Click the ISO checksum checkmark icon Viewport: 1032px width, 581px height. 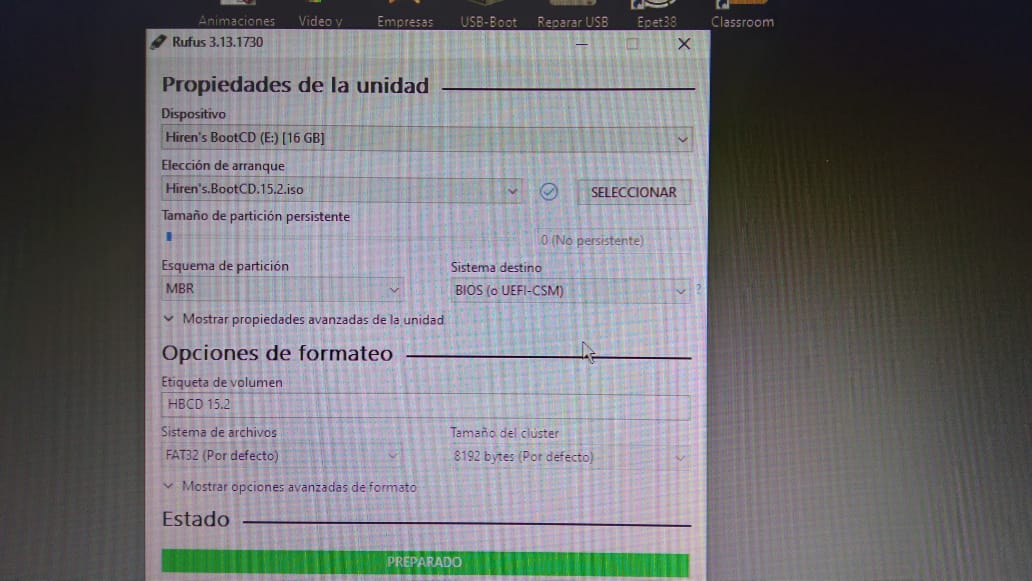click(x=548, y=191)
